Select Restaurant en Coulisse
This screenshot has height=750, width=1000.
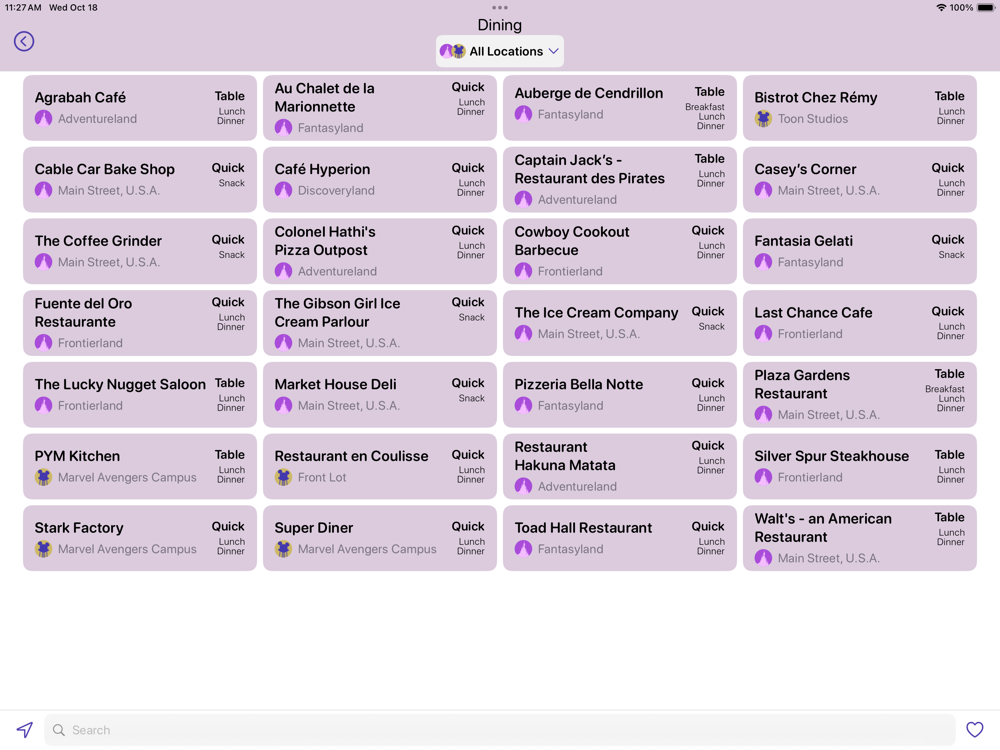click(x=379, y=466)
